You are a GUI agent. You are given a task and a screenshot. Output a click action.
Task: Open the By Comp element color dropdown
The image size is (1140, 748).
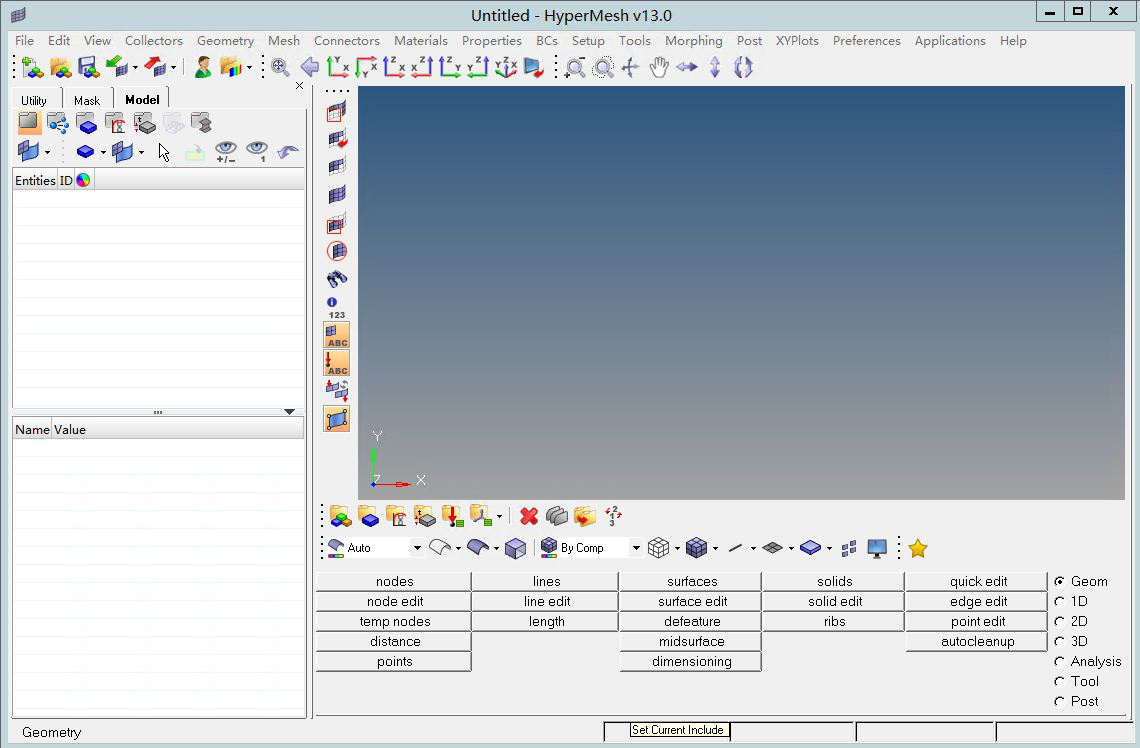tap(636, 548)
